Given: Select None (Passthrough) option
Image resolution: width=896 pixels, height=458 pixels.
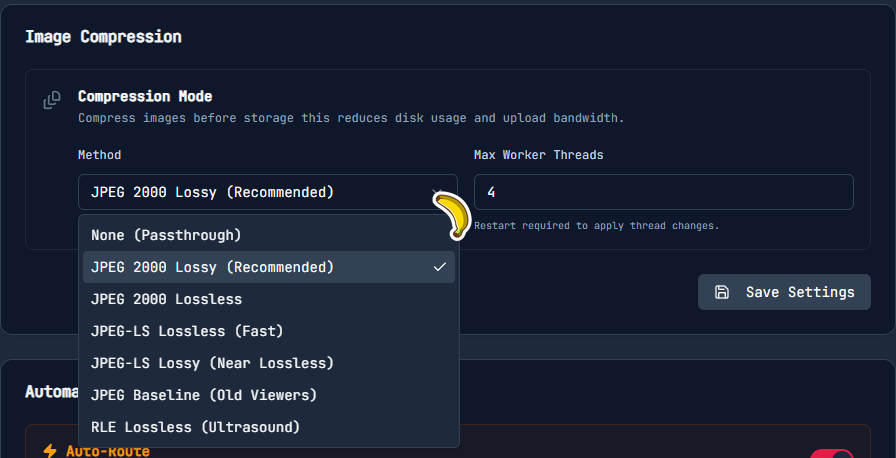Looking at the screenshot, I should click(166, 235).
